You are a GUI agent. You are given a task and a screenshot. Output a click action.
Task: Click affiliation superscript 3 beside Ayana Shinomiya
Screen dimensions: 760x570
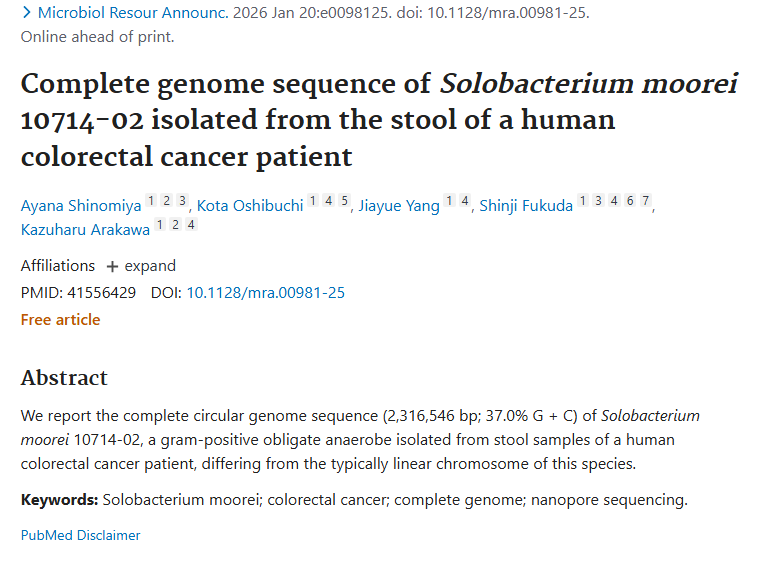[x=182, y=201]
